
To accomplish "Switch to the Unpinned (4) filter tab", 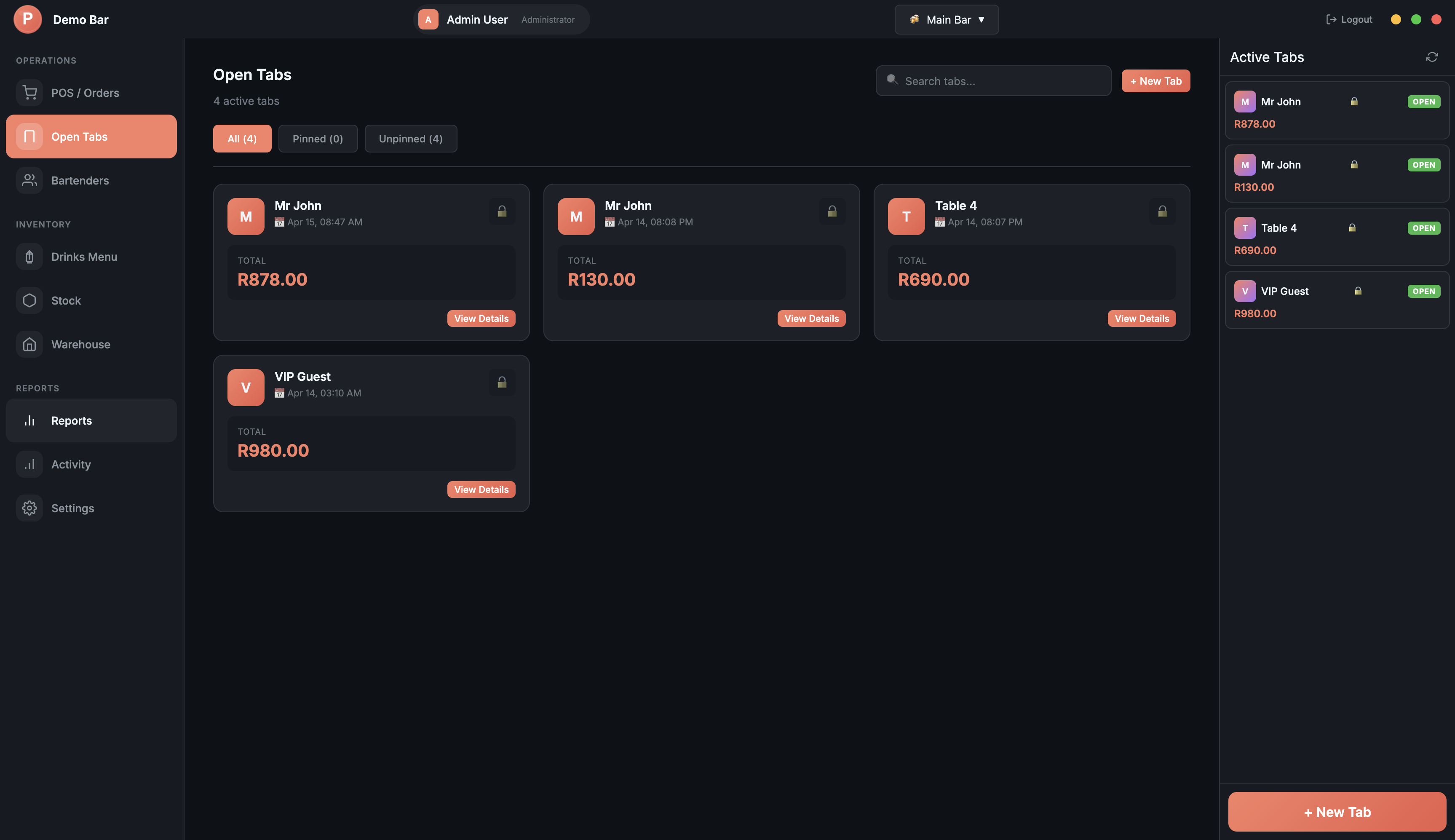I will pyautogui.click(x=410, y=139).
